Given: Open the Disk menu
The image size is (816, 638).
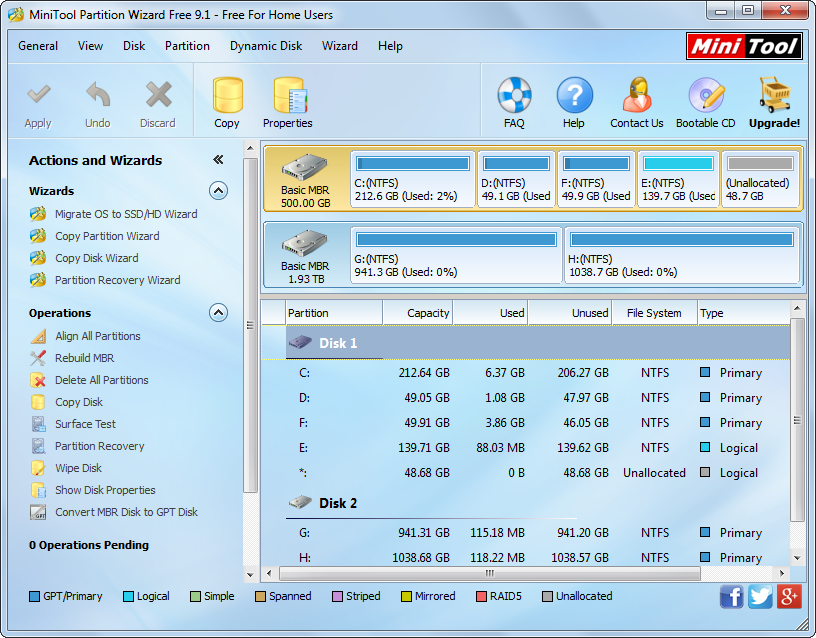Looking at the screenshot, I should click(134, 46).
